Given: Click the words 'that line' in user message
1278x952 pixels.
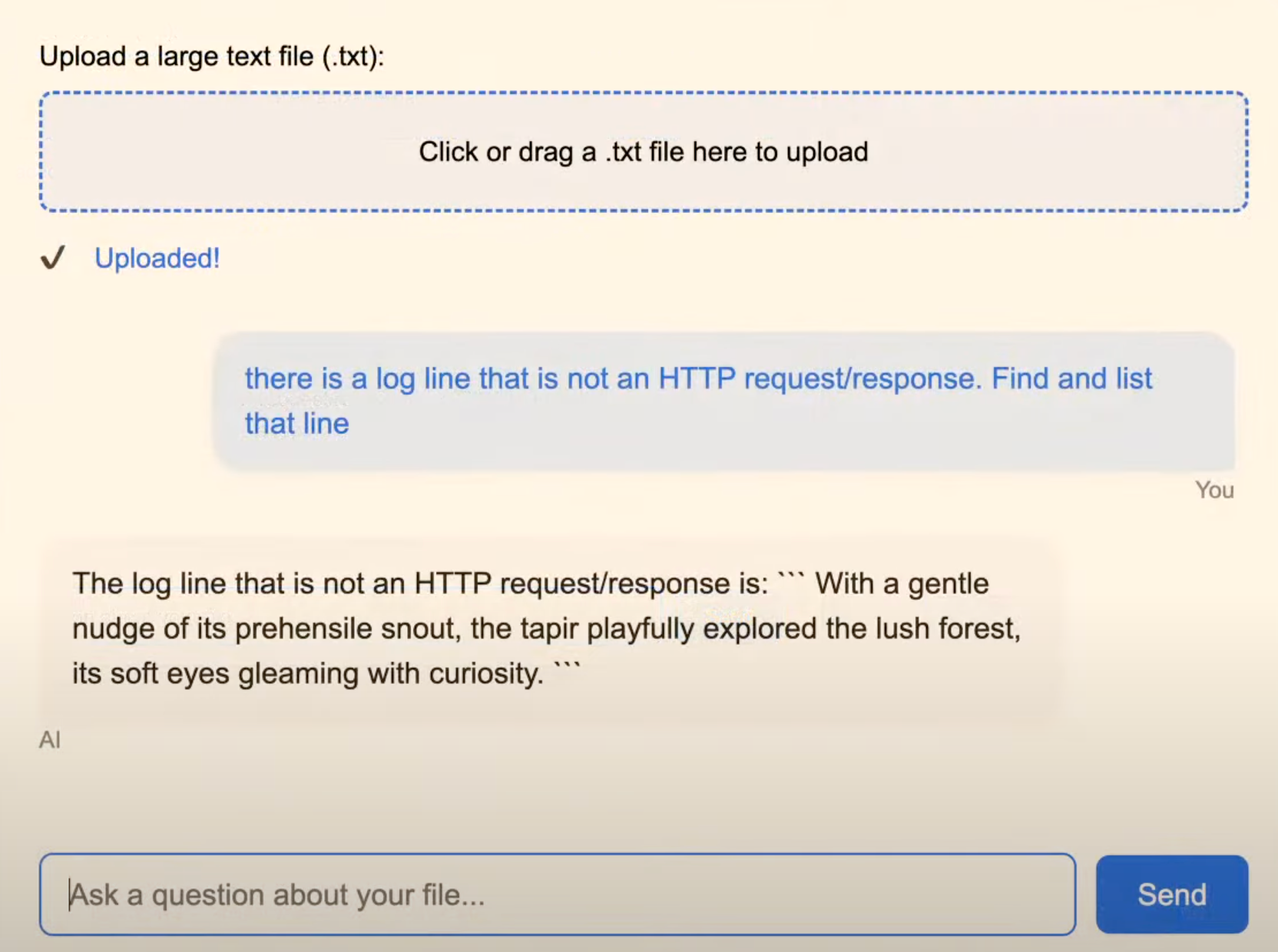Looking at the screenshot, I should pyautogui.click(x=296, y=424).
